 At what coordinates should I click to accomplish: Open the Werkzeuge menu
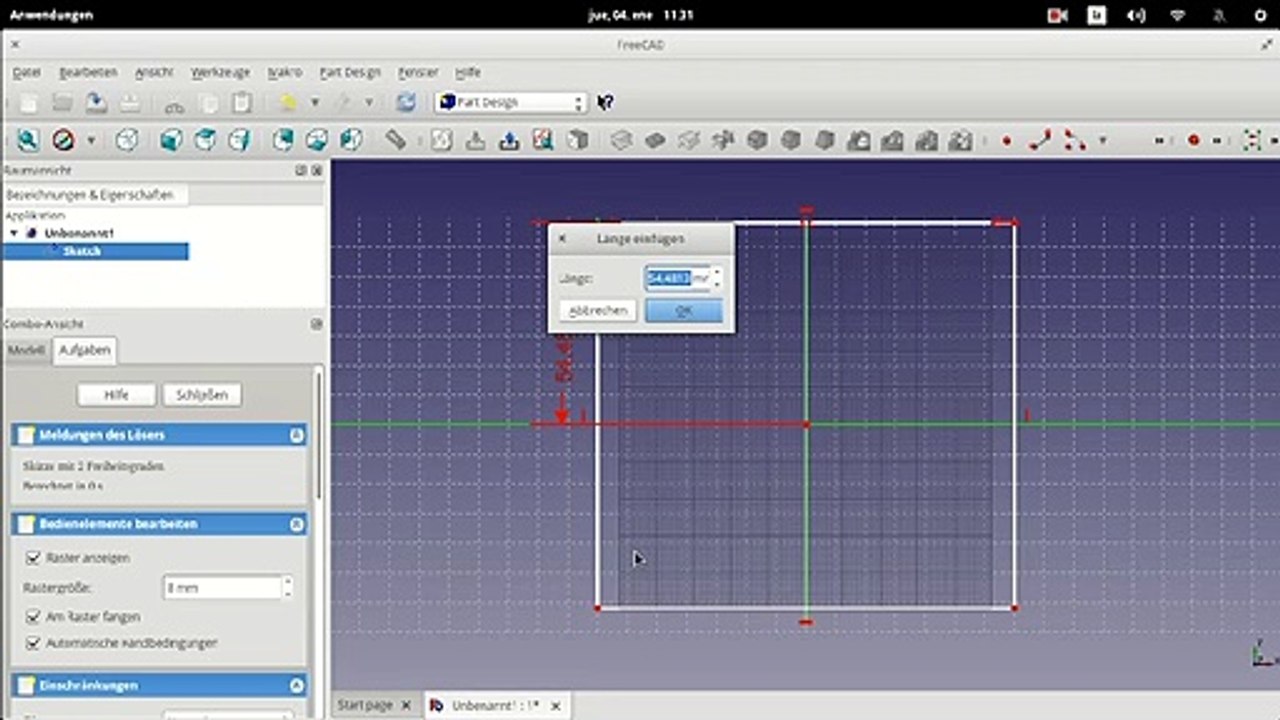point(220,72)
